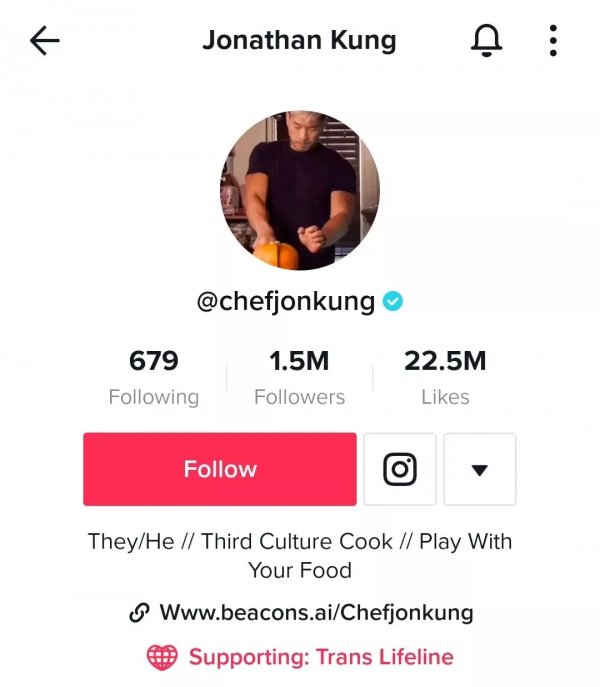Expand suggested accounts dropdown arrow
600x687 pixels.
pos(479,469)
